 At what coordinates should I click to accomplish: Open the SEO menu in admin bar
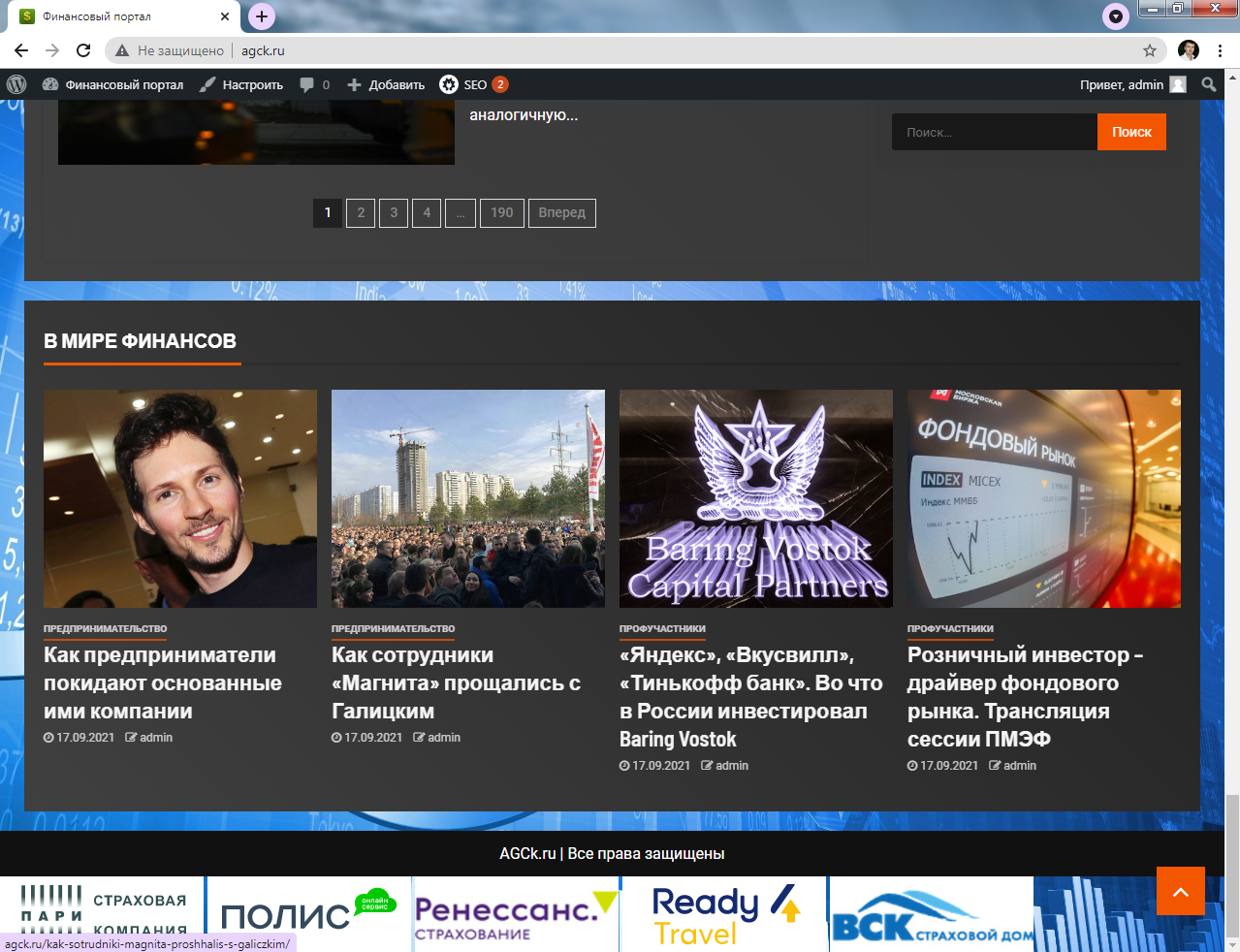[473, 84]
